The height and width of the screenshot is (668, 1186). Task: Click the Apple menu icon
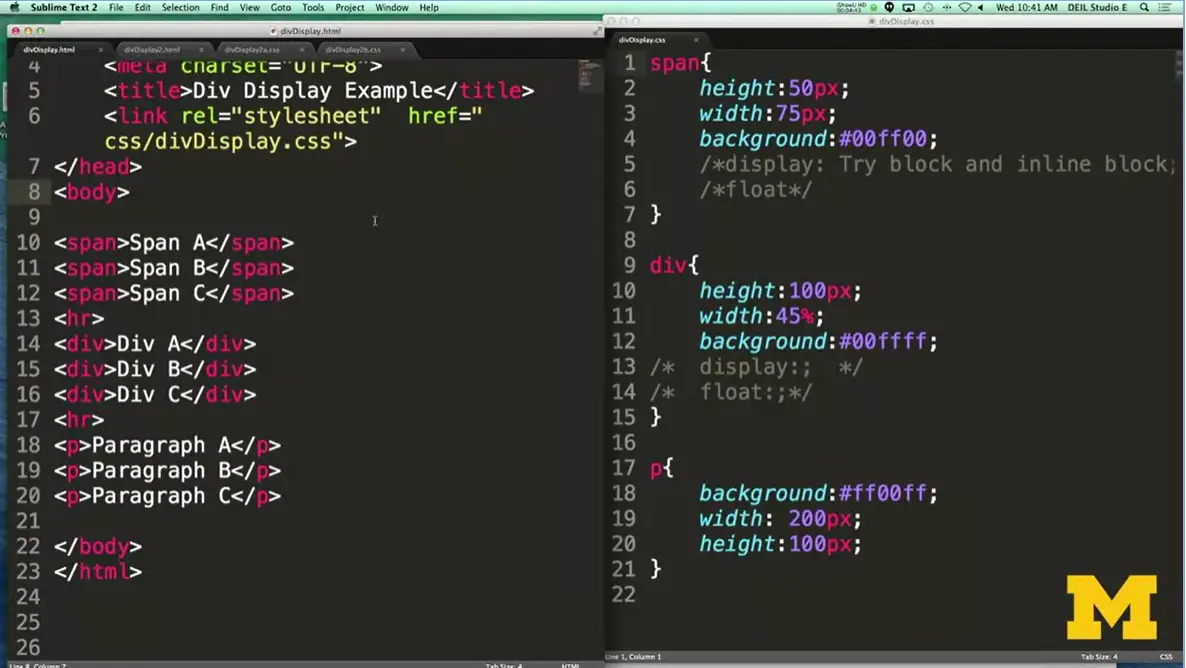tap(14, 7)
